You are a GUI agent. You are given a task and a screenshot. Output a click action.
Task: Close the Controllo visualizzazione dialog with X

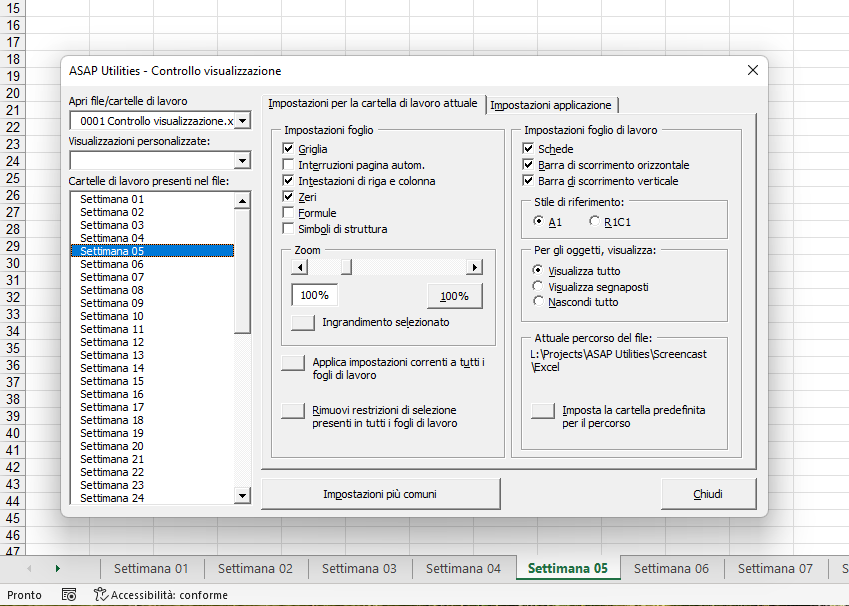click(x=753, y=70)
